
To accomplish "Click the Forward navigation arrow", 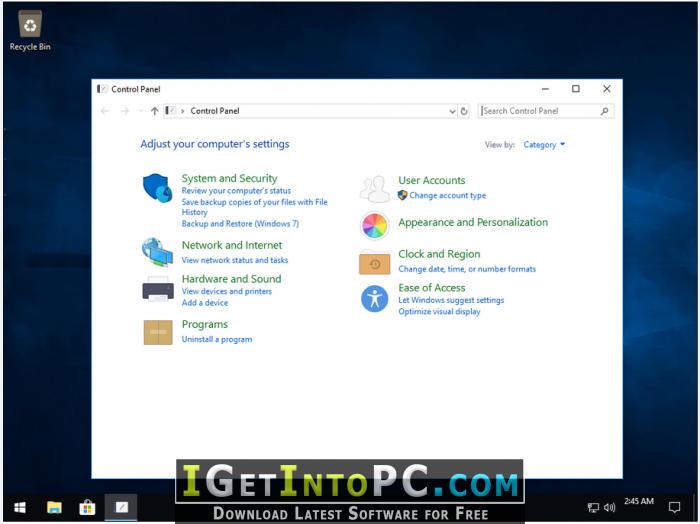I will click(125, 111).
